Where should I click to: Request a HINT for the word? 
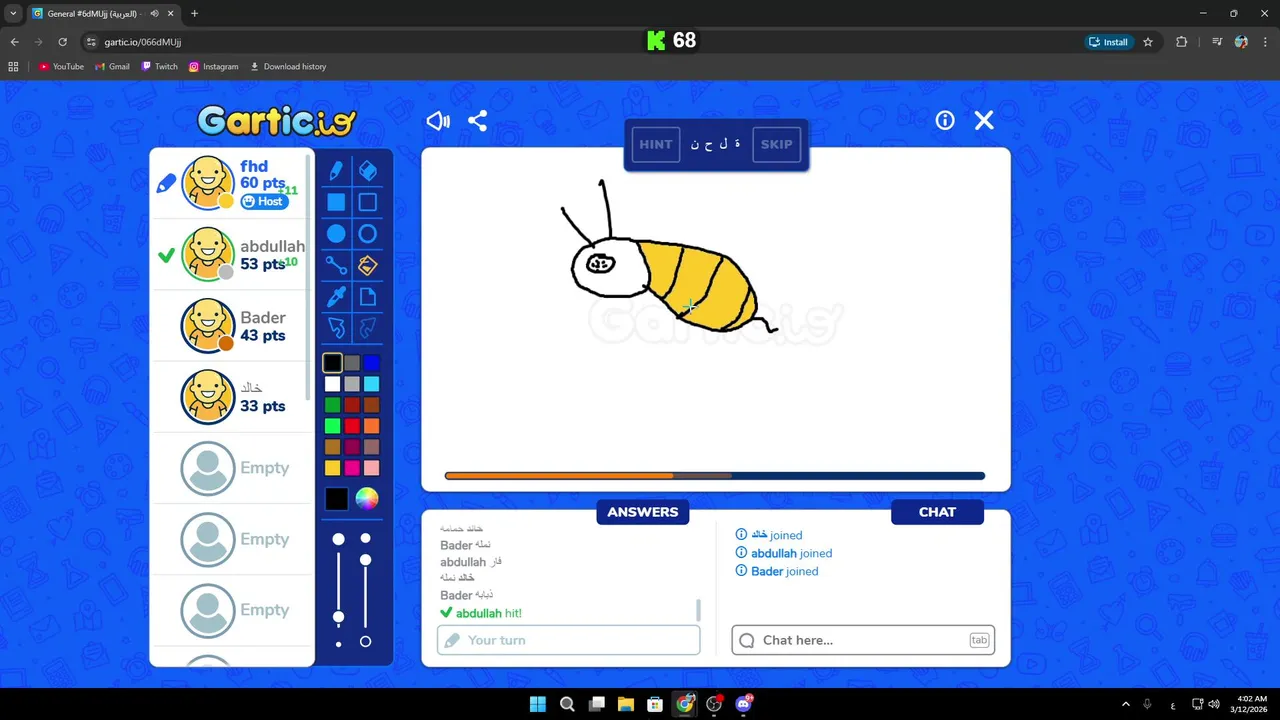[x=656, y=144]
